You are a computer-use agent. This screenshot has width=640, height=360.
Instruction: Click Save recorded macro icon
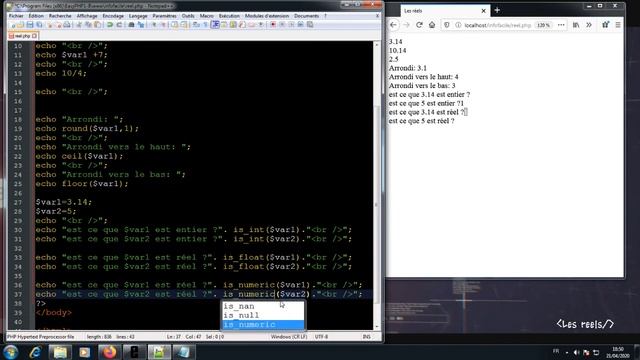(x=310, y=24)
